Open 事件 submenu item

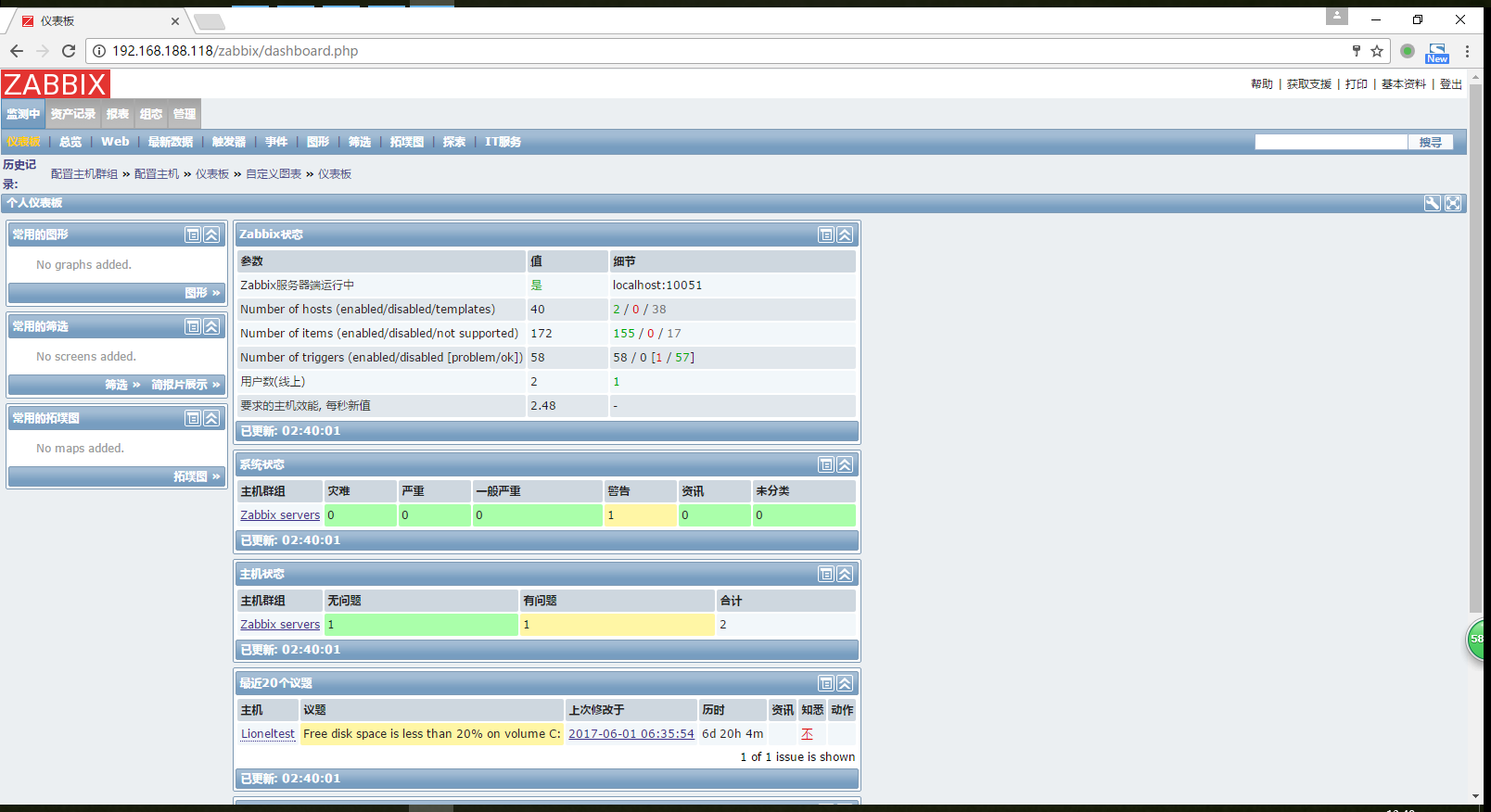276,142
